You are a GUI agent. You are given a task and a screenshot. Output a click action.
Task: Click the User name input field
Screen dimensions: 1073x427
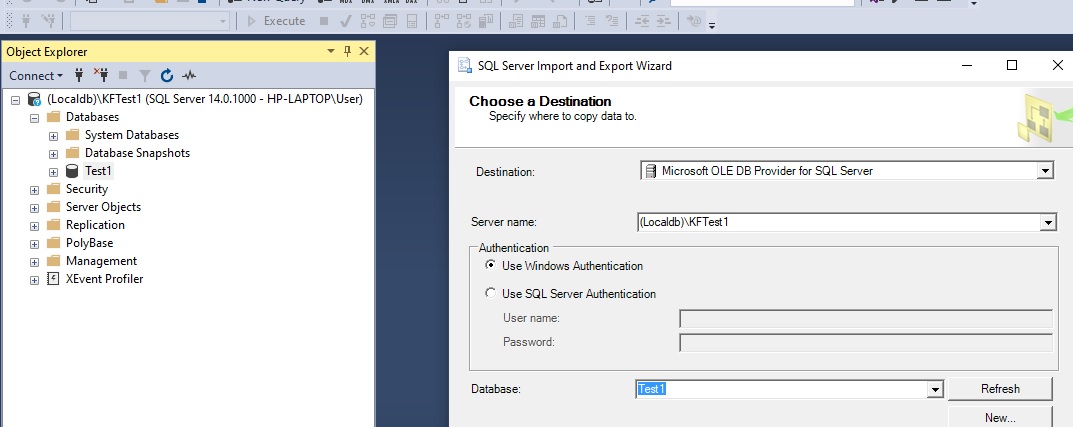click(866, 319)
